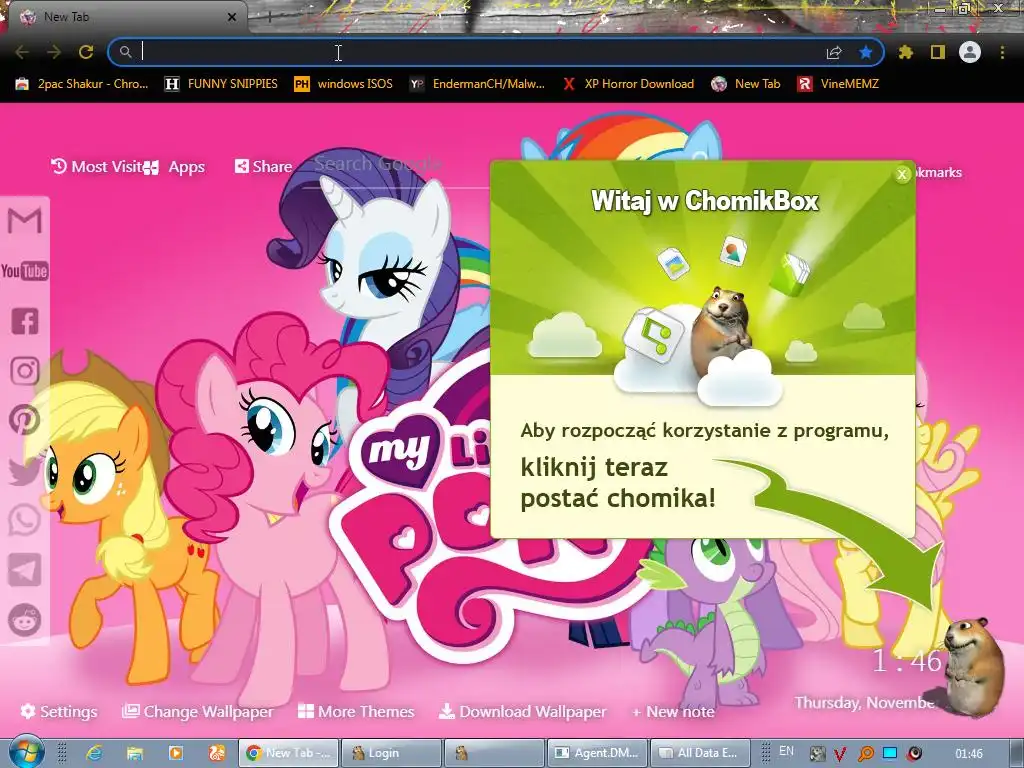Toggle Chrome side panel

tap(938, 52)
